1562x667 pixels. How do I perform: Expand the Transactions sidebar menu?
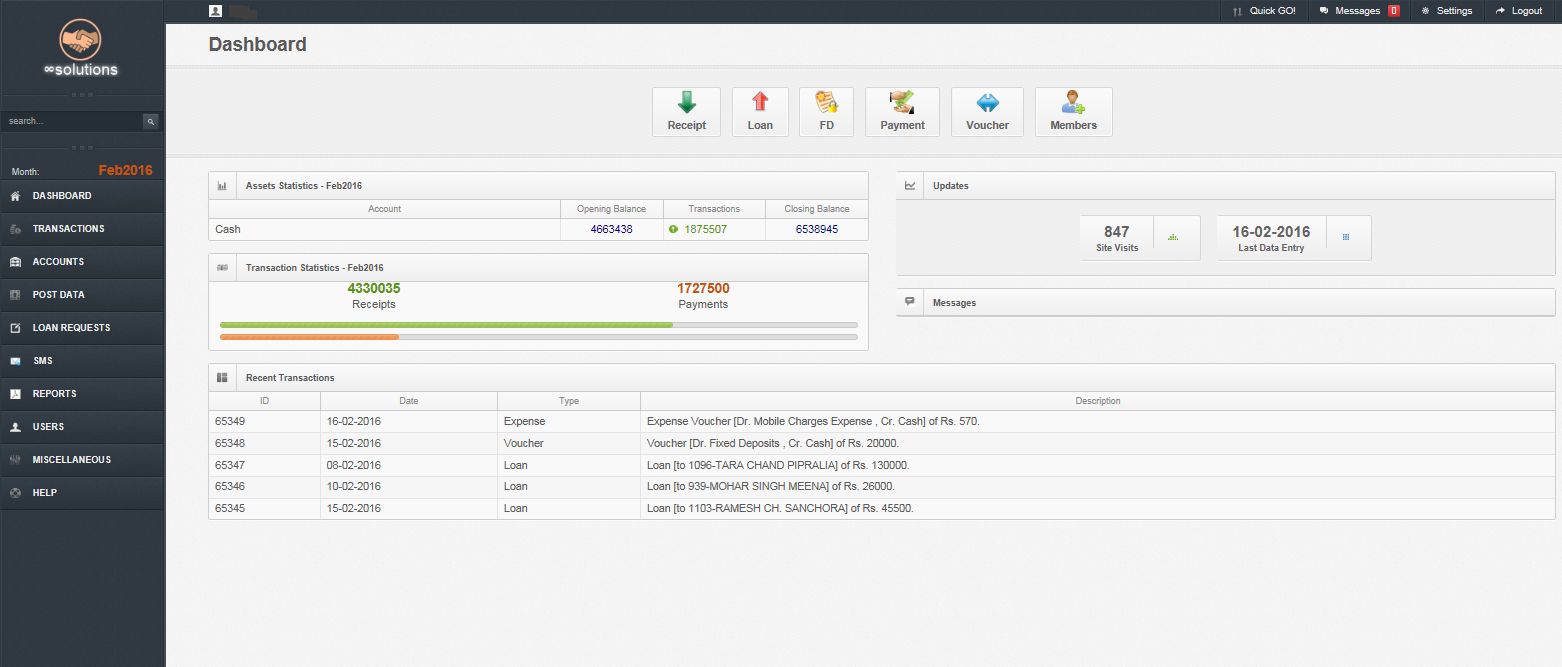[68, 229]
